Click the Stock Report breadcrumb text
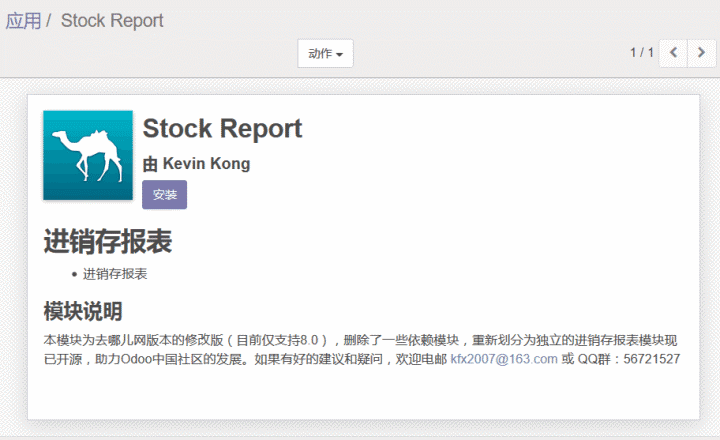Image resolution: width=720 pixels, height=440 pixels. click(x=112, y=21)
